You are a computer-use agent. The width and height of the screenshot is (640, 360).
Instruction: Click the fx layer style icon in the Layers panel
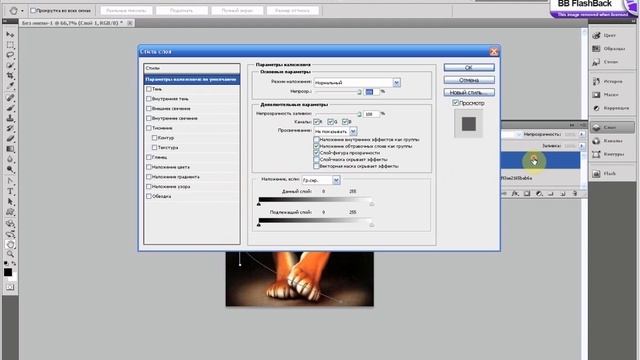pos(515,193)
